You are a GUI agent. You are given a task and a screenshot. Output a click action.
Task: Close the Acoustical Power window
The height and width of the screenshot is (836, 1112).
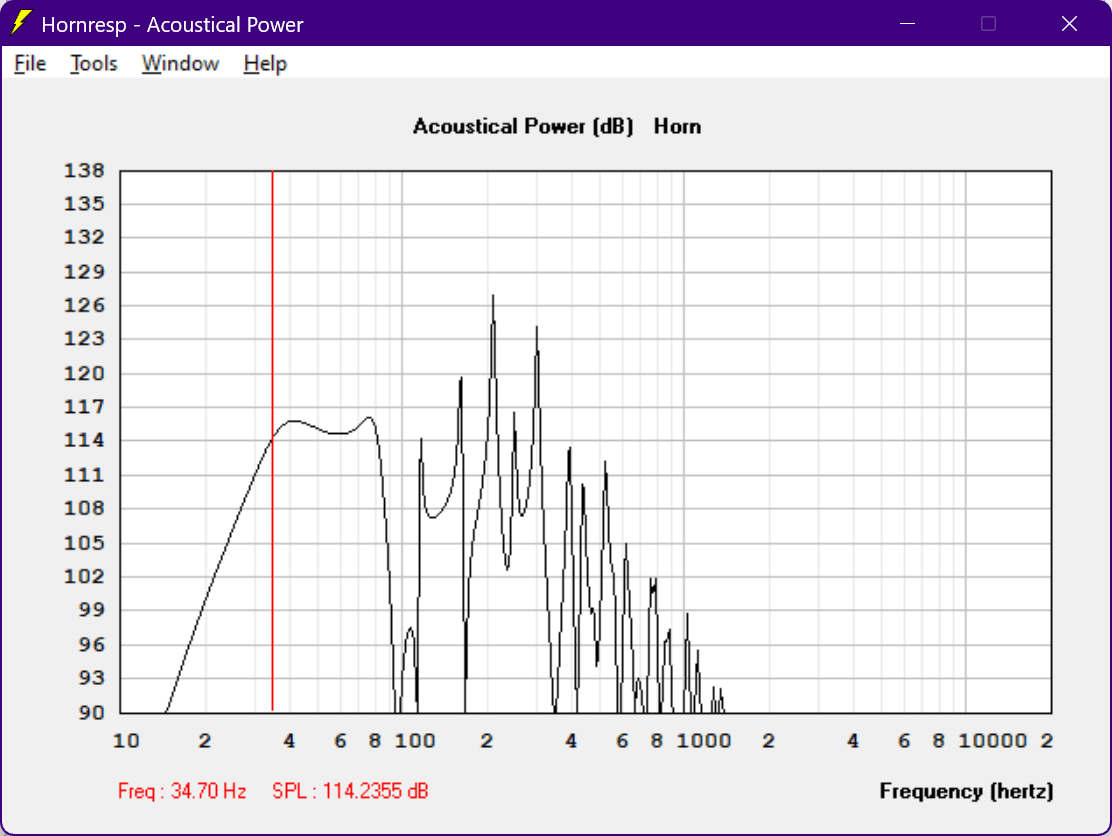(x=1069, y=23)
